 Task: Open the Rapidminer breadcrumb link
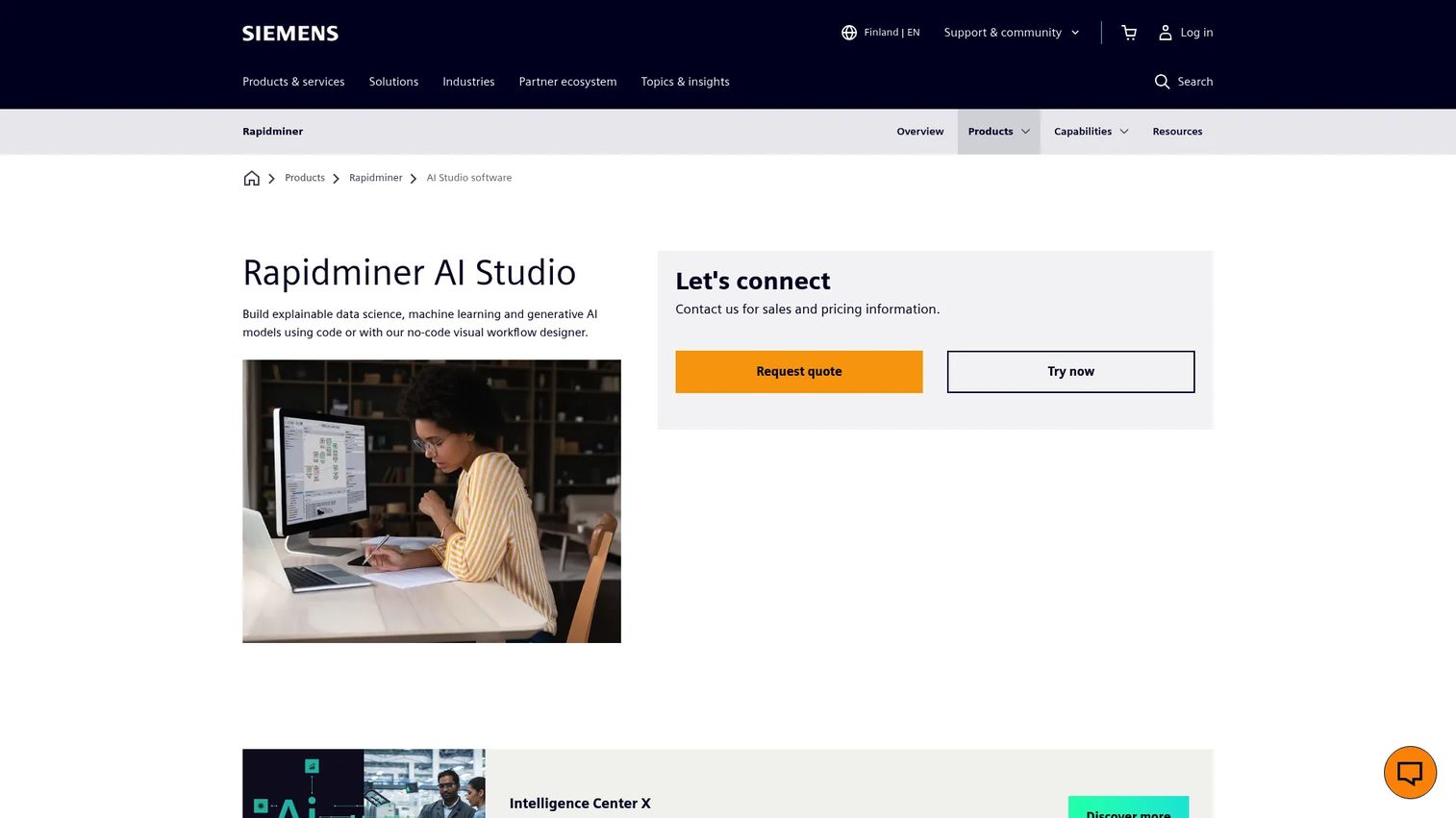click(x=375, y=178)
